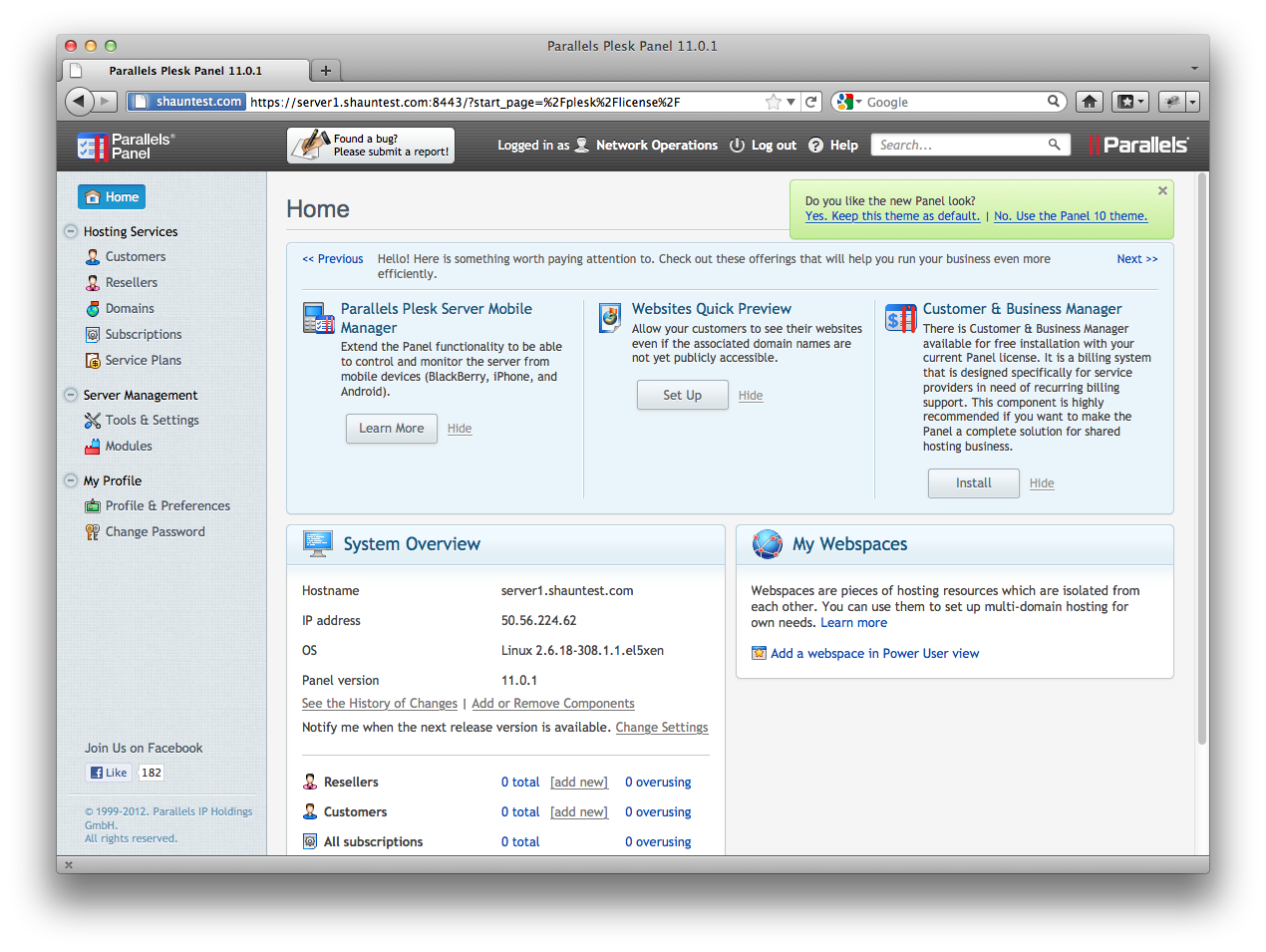Click the browser reload icon
The width and height of the screenshot is (1266, 952).
[x=811, y=102]
